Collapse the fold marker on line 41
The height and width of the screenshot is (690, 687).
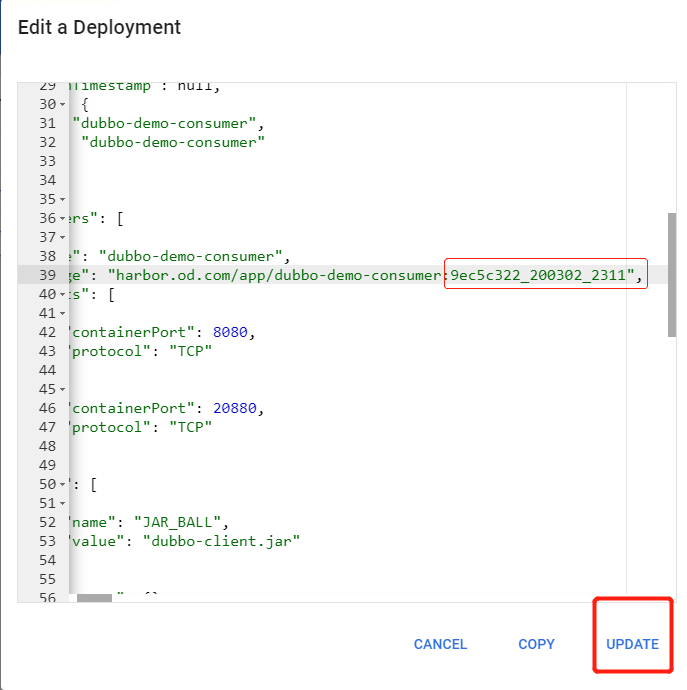pyautogui.click(x=63, y=314)
